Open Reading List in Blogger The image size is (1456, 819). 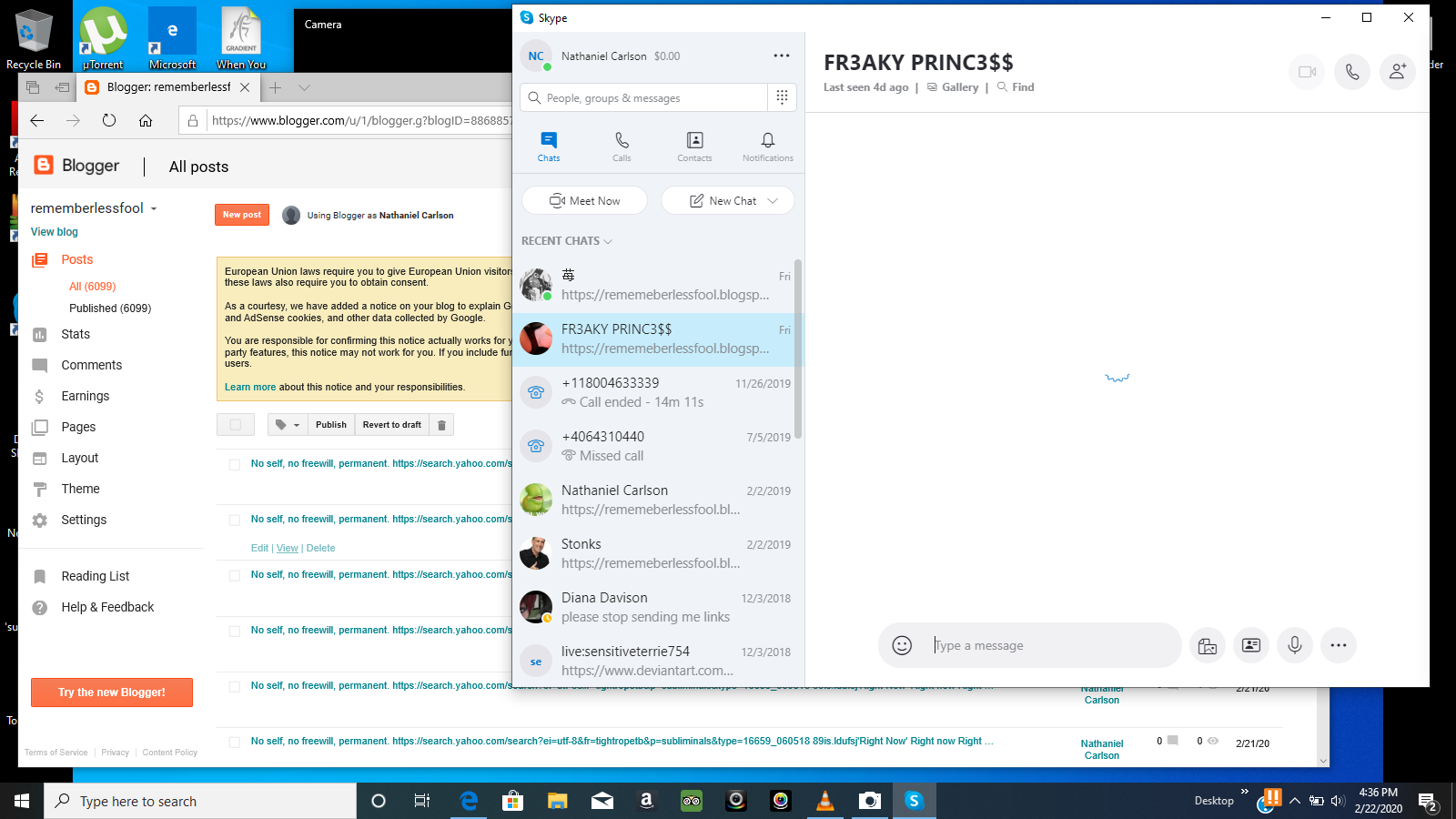(x=95, y=576)
